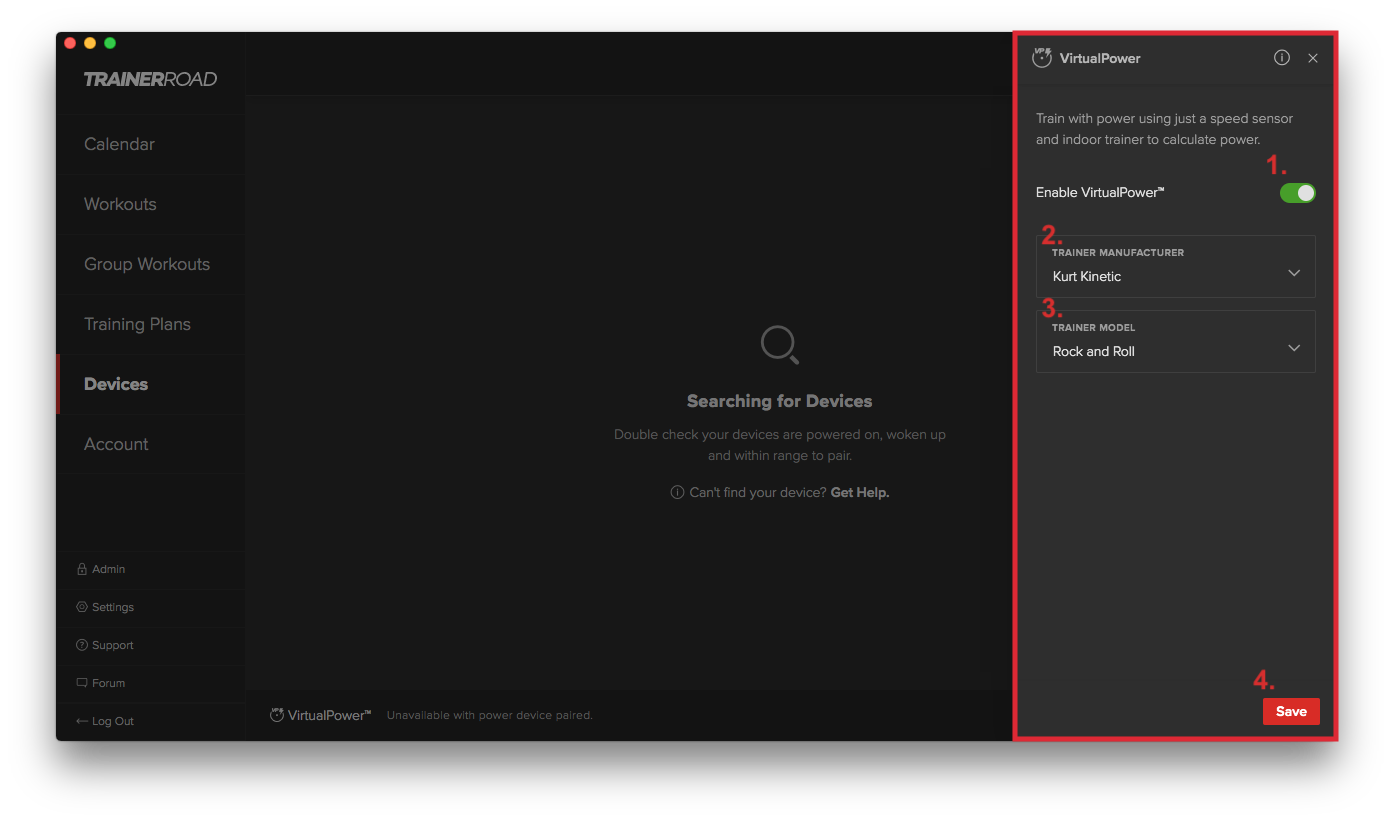Expand the Kurt Kinetic chevron arrow
The image size is (1392, 821).
click(x=1294, y=273)
